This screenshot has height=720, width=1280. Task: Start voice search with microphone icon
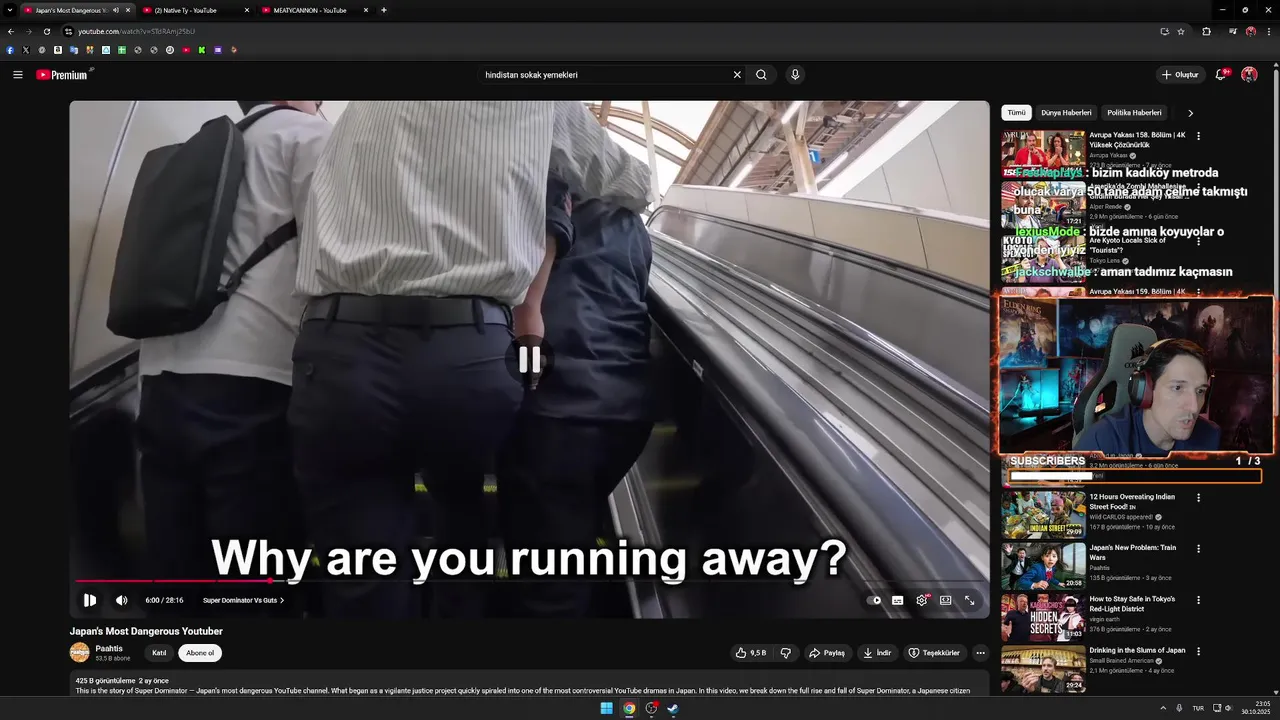point(795,75)
